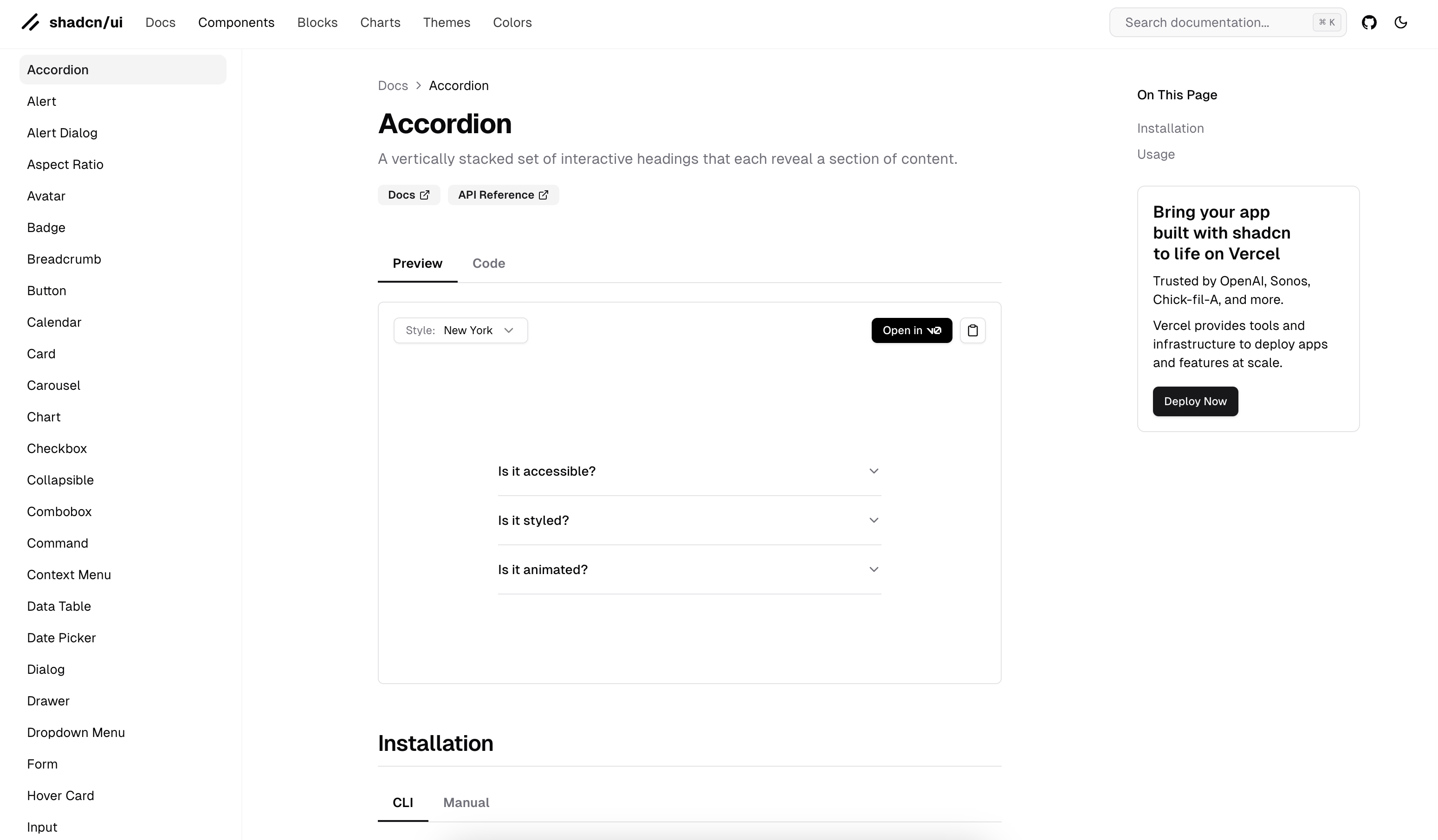Click the Deploy Now button

coord(1195,401)
